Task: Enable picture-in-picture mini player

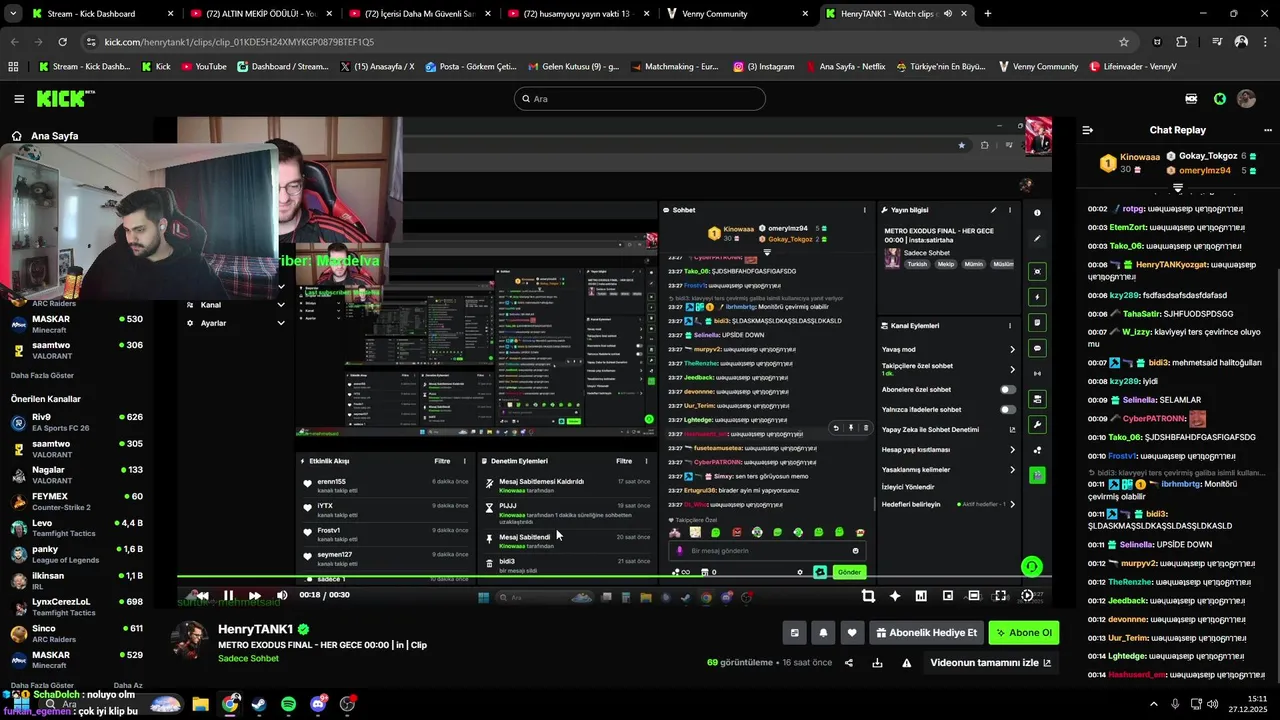Action: [948, 596]
